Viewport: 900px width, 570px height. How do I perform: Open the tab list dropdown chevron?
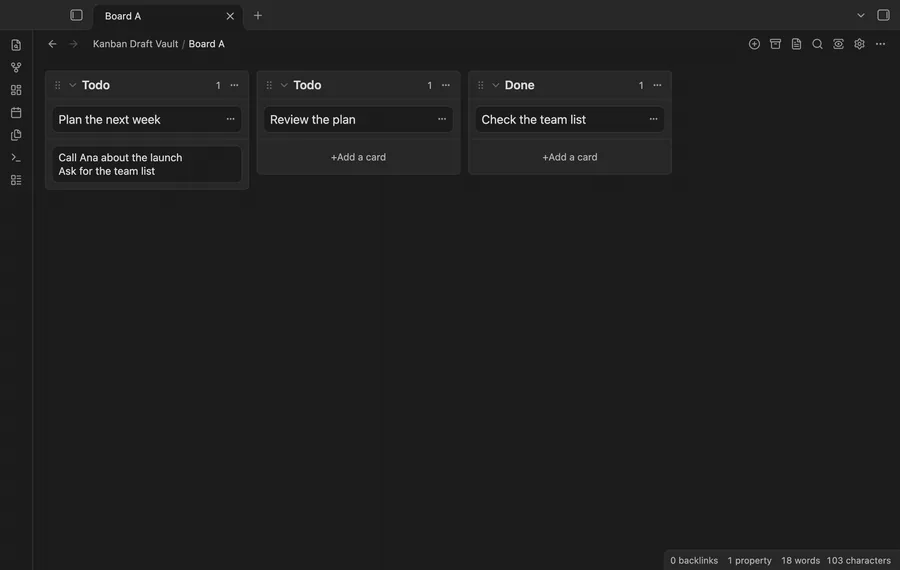point(860,15)
